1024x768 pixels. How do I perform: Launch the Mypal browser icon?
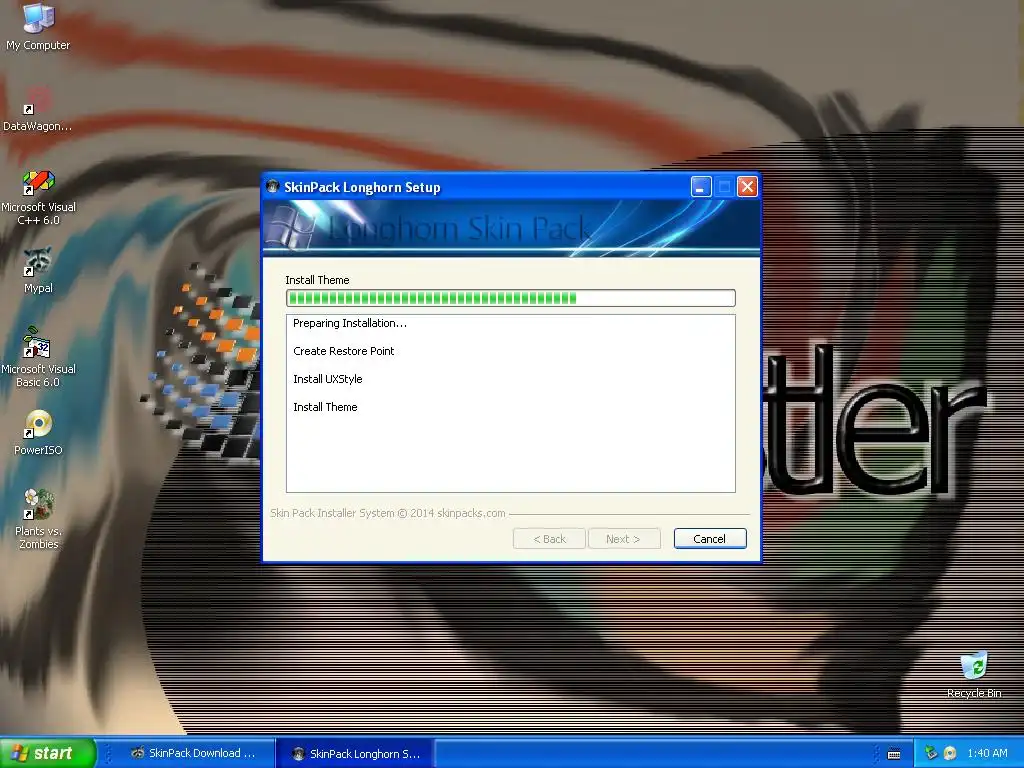tap(38, 272)
